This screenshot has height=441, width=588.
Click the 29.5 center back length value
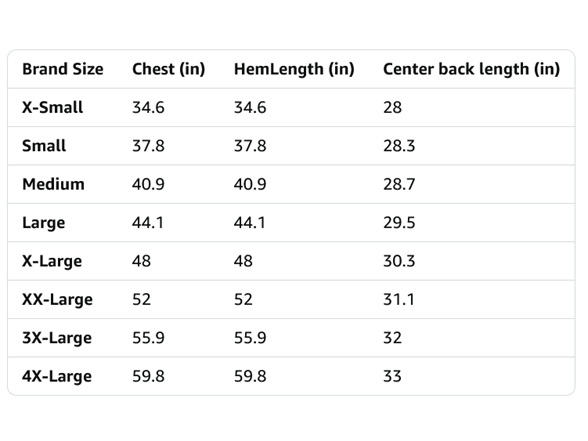pyautogui.click(x=399, y=223)
